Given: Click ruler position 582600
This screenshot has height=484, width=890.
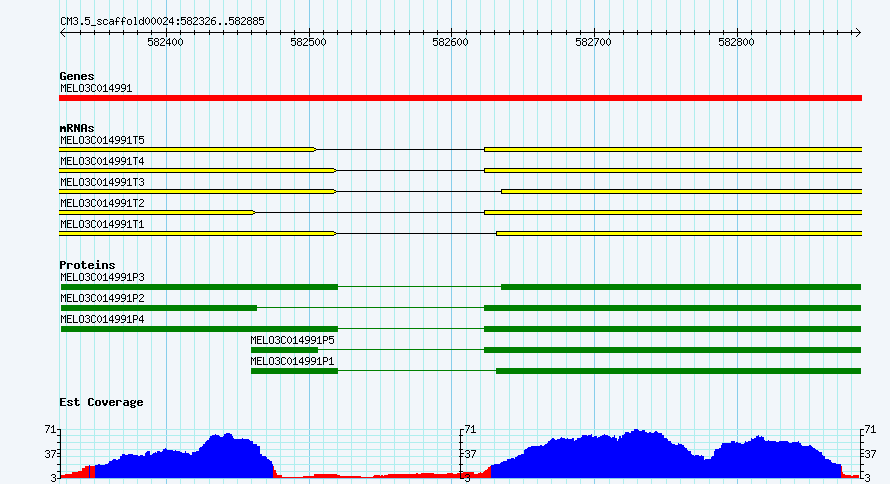Looking at the screenshot, I should click(x=450, y=42).
